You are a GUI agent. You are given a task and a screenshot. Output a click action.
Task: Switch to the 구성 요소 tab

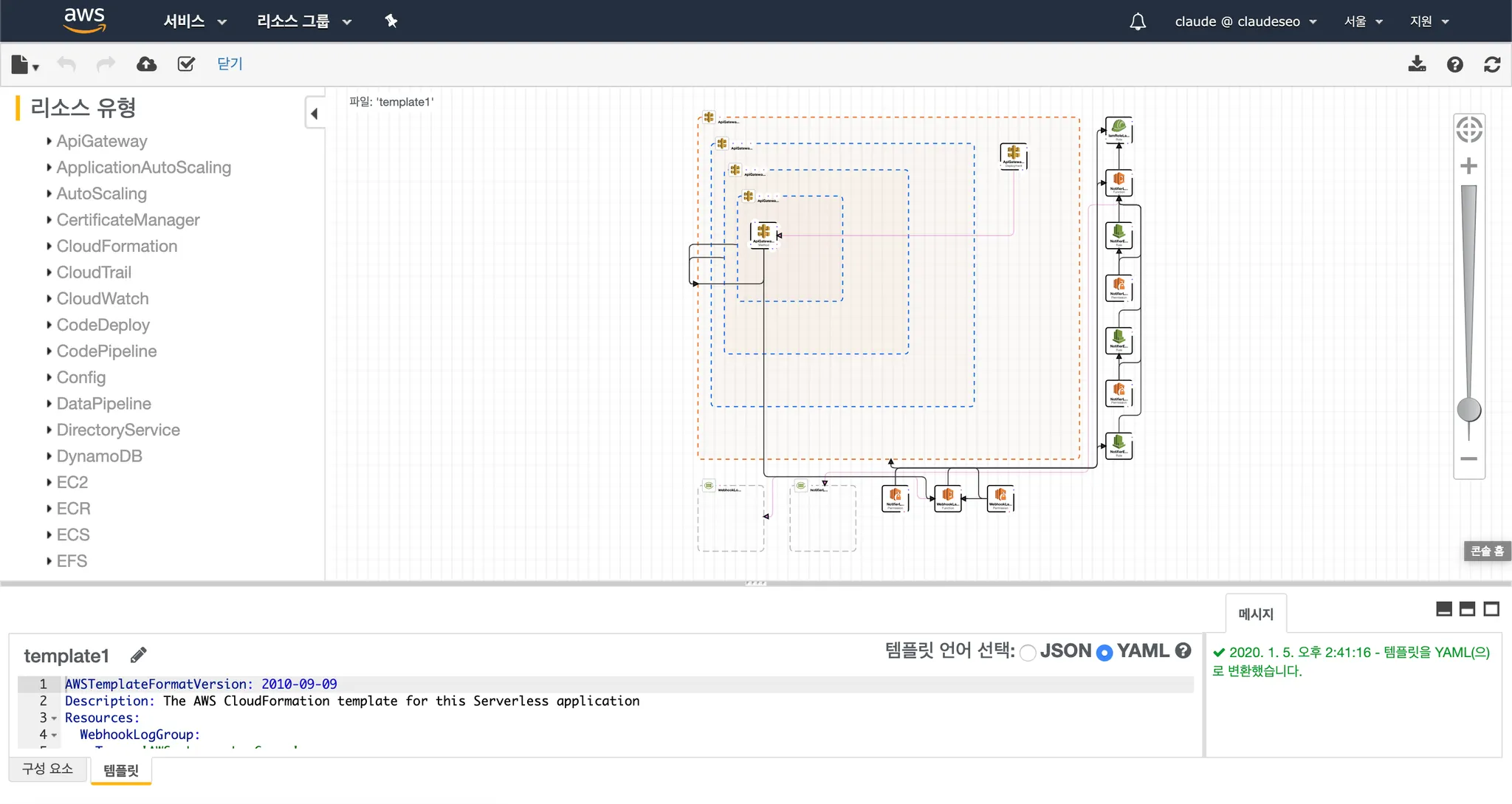[x=48, y=769]
